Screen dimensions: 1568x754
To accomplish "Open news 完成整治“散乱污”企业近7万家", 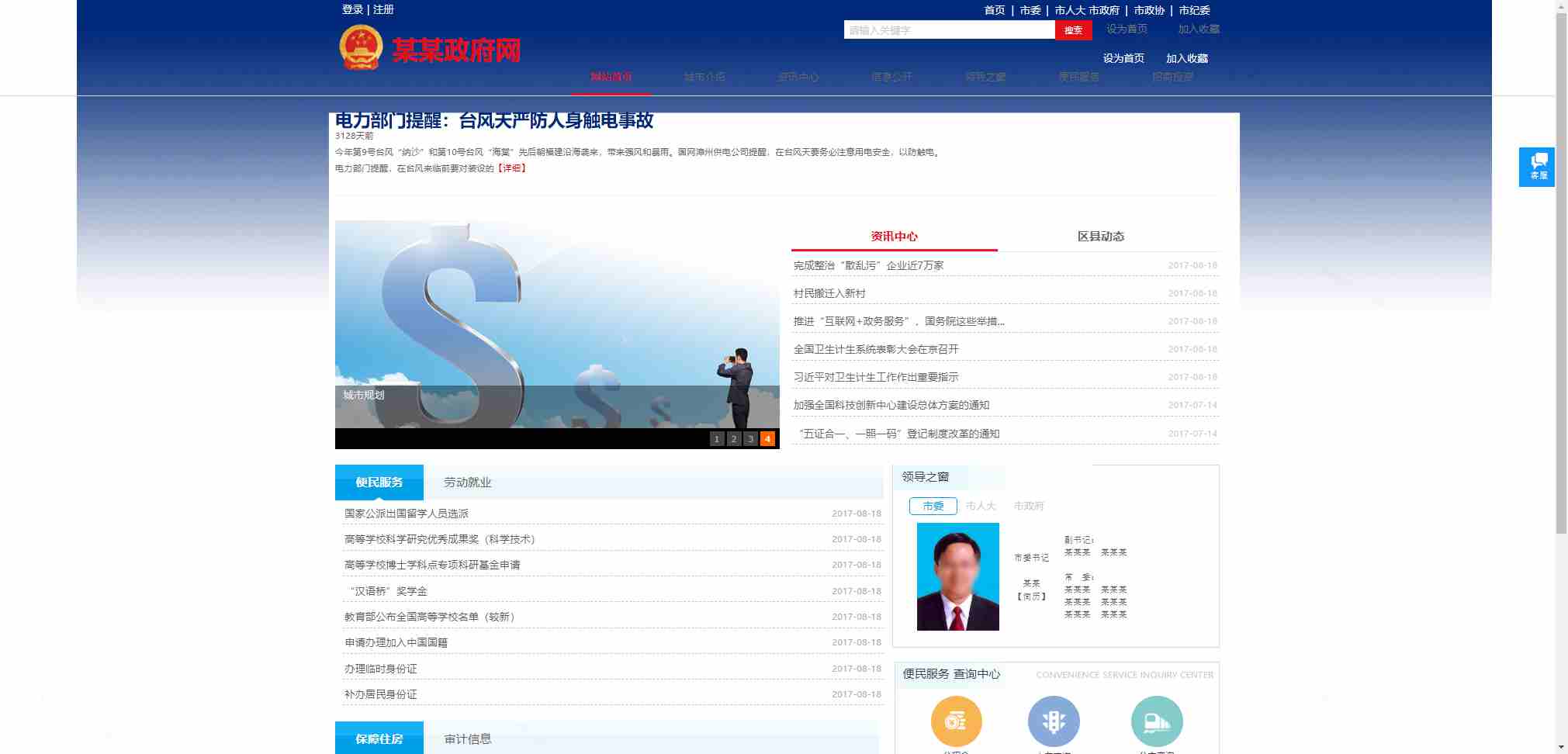I will 868,265.
